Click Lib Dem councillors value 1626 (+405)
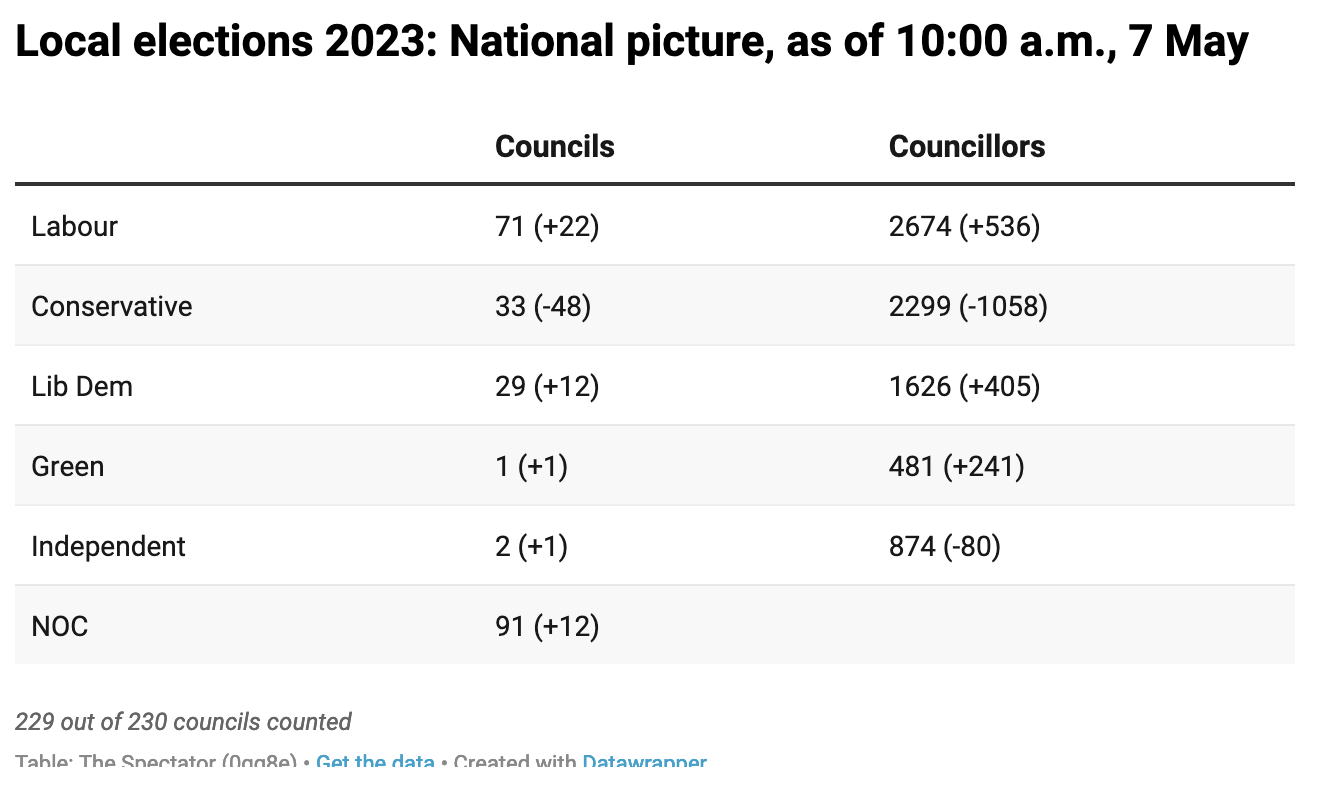Viewport: 1322px width, 804px height. pyautogui.click(x=965, y=386)
